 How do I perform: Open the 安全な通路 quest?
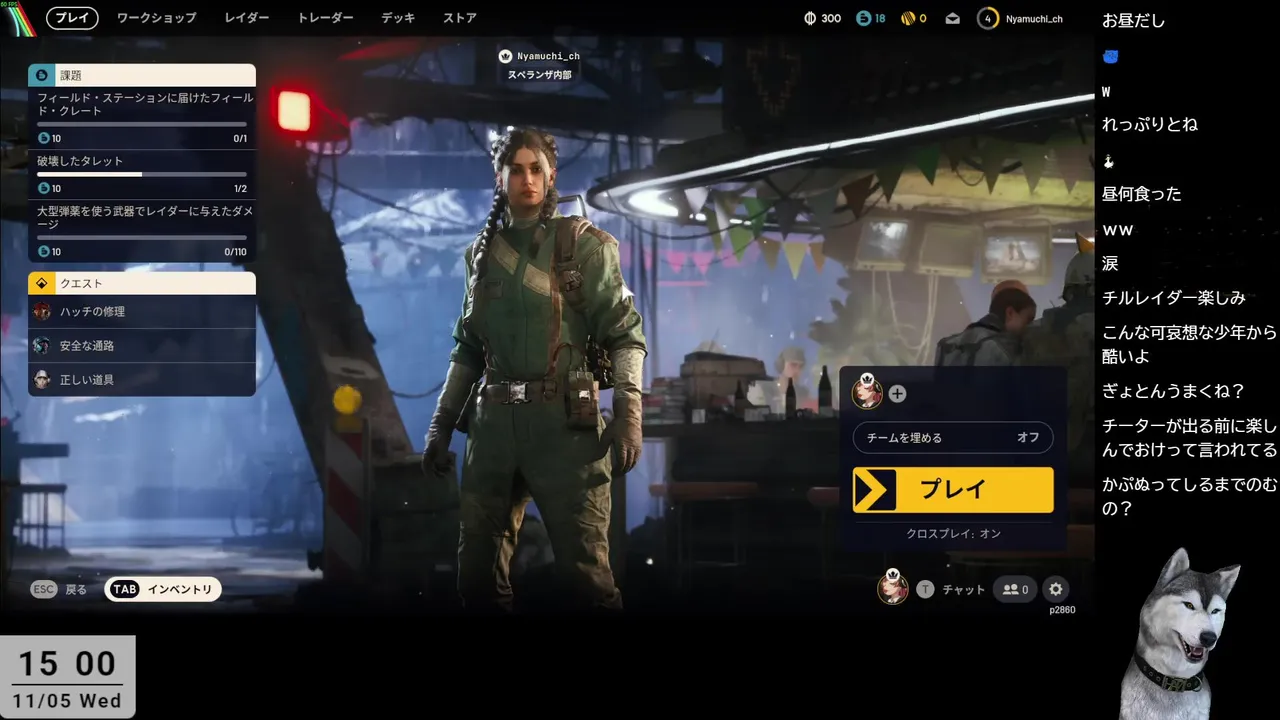coord(142,346)
